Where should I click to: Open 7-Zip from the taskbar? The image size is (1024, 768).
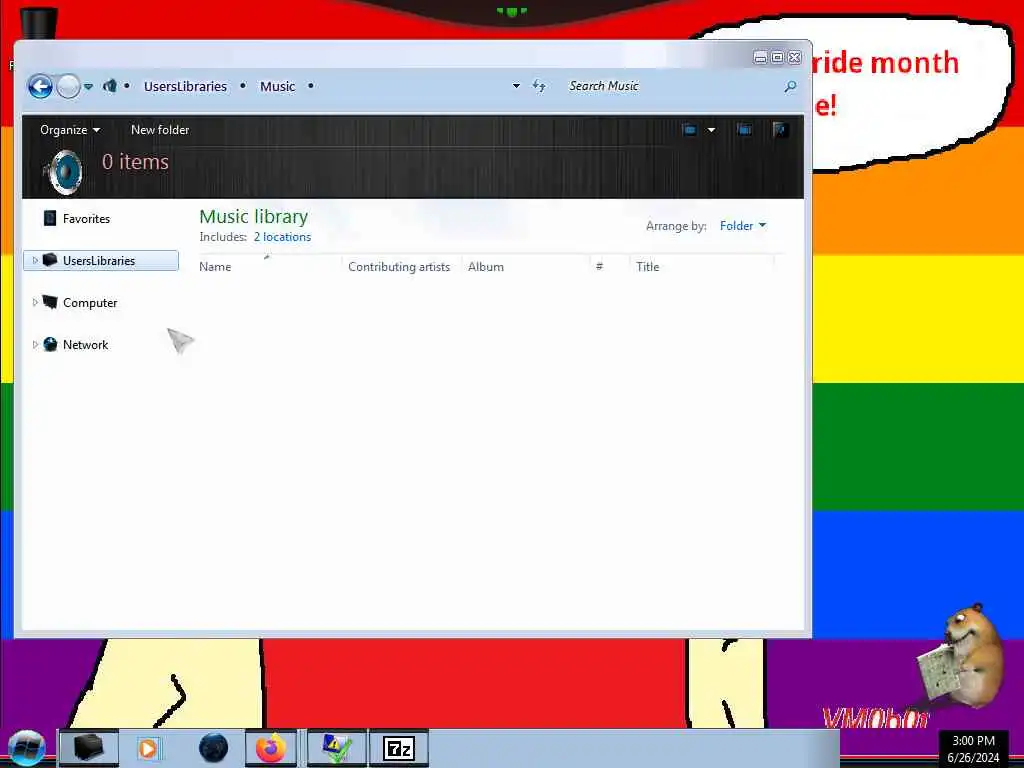click(x=399, y=748)
